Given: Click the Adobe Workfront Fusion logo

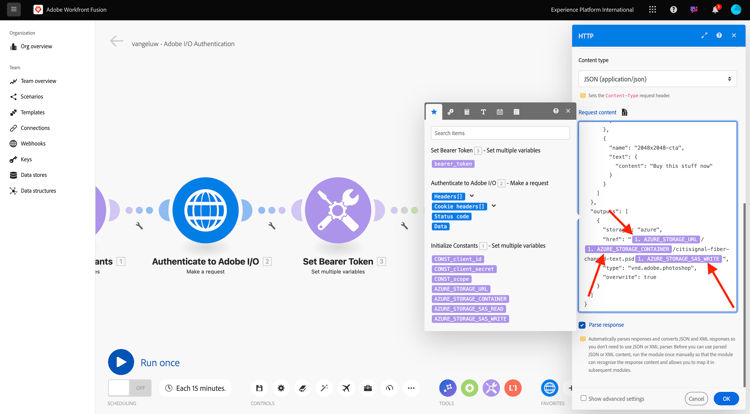Looking at the screenshot, I should click(x=38, y=10).
